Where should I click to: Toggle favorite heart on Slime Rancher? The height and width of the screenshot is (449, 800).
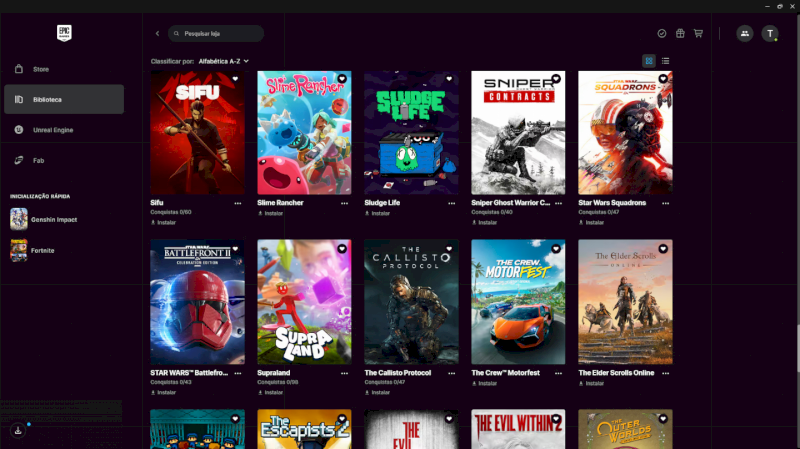point(342,79)
